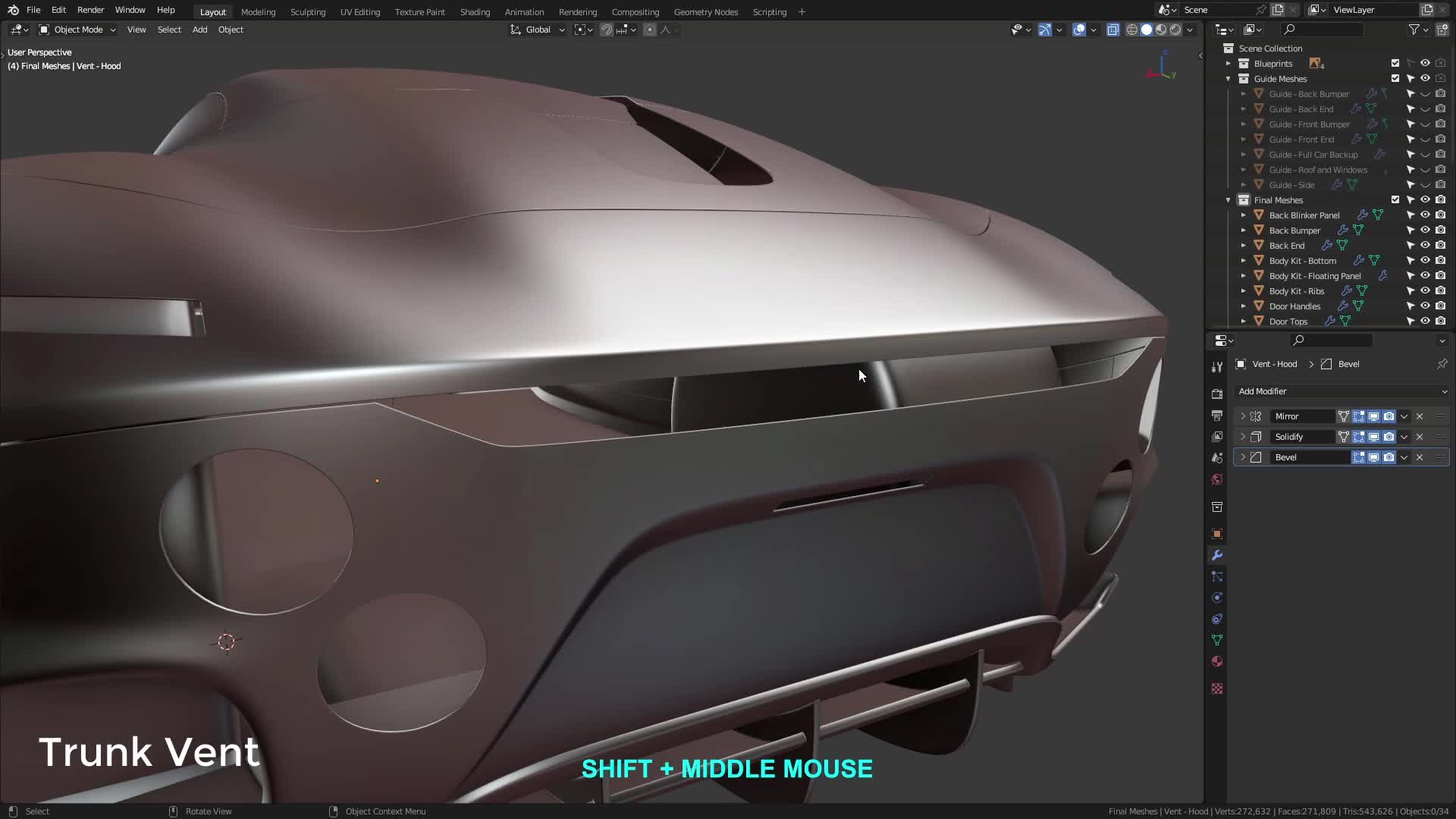Viewport: 1456px width, 819px height.
Task: Uncheck the Guide Meshes collection checkbox
Action: point(1395,79)
